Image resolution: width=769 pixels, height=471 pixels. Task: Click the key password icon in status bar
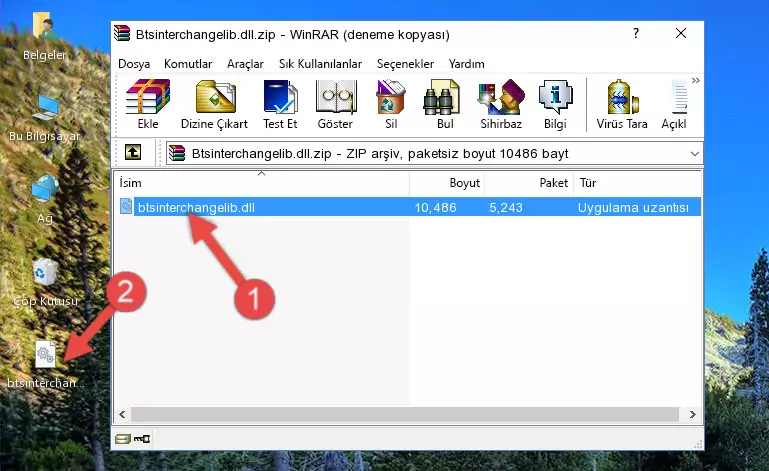click(x=142, y=439)
